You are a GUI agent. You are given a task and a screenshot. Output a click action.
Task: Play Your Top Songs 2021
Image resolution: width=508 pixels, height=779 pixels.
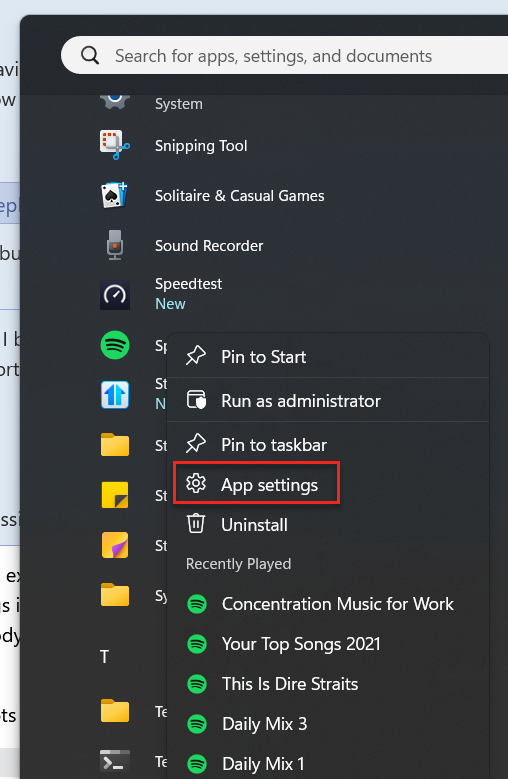[328, 644]
